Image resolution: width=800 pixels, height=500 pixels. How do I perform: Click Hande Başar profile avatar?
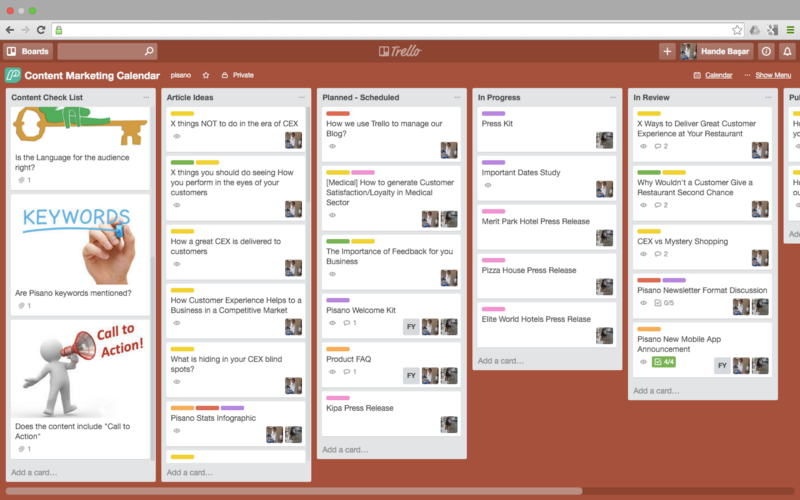[689, 51]
